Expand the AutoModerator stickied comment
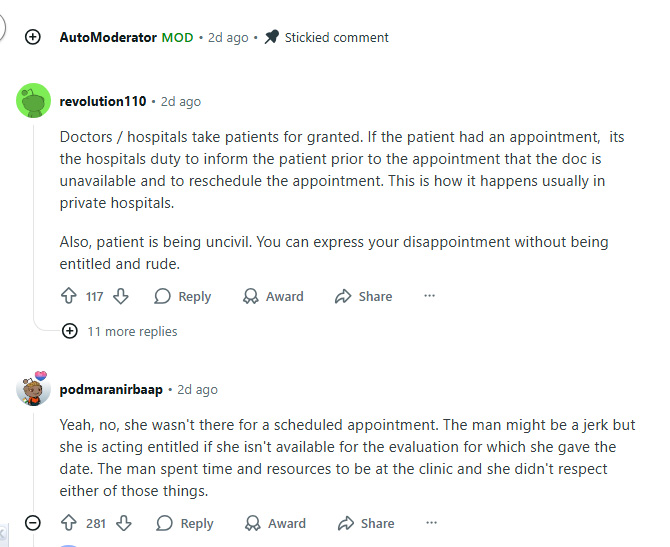This screenshot has height=547, width=670. (33, 37)
